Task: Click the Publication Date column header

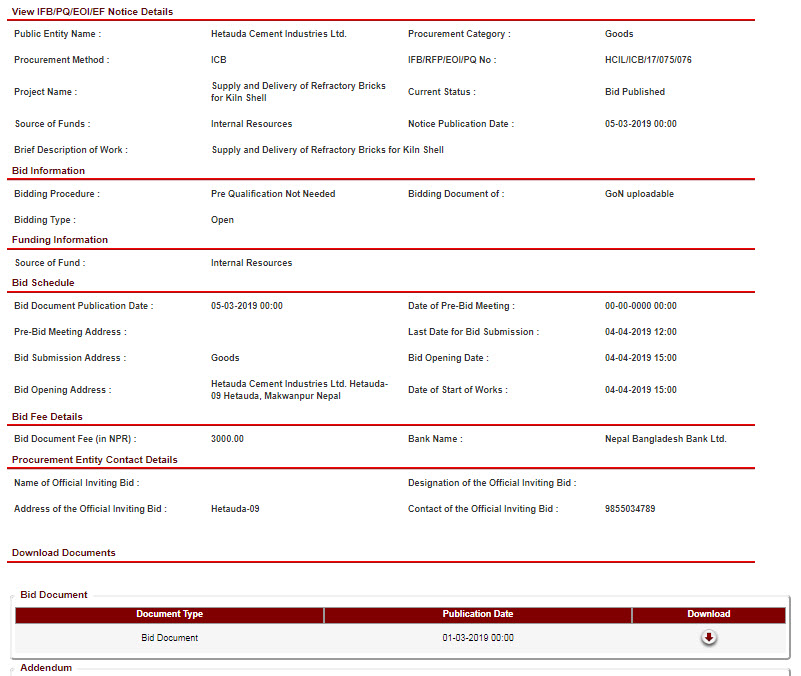Action: tap(477, 614)
